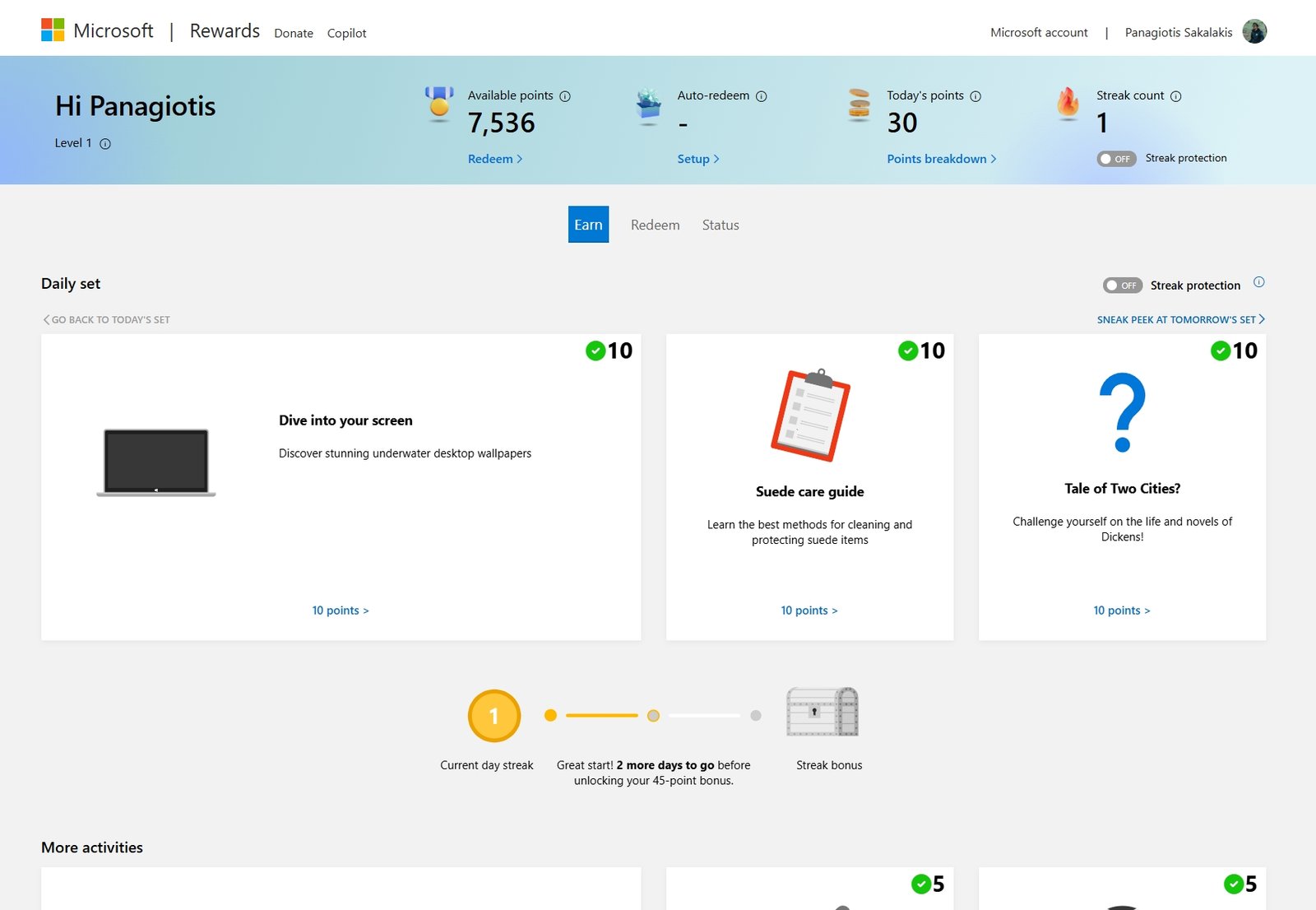Click last grey streak progress dot
Image resolution: width=1316 pixels, height=910 pixels.
pos(756,716)
